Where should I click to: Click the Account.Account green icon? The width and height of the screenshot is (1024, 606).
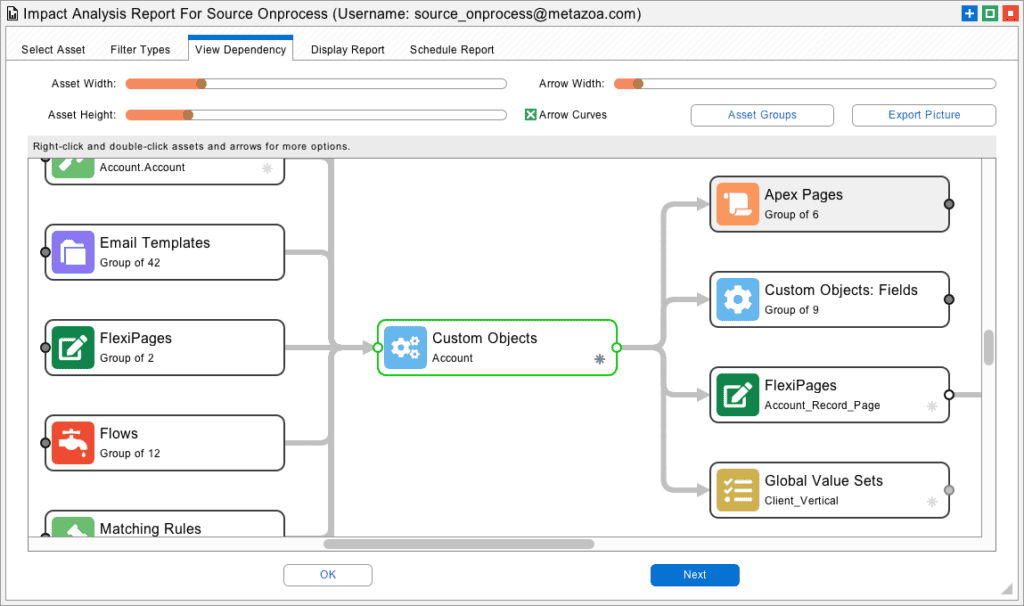tap(72, 167)
